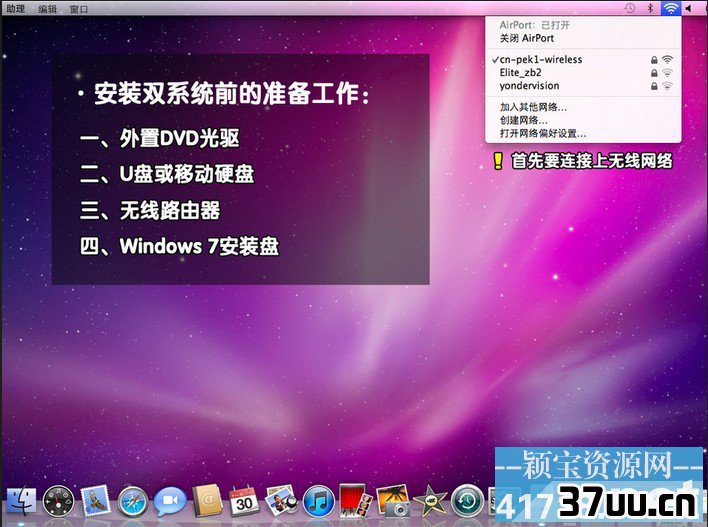The image size is (708, 527).
Task: Open Finder from the dock
Action: 21,501
